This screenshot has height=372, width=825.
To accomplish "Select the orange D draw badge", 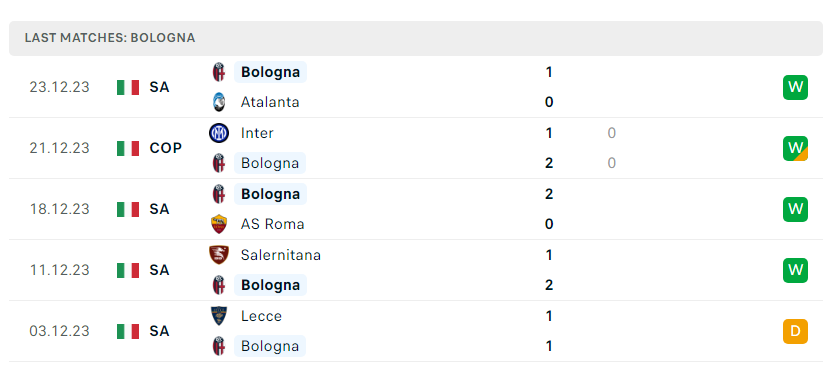I will pos(795,331).
